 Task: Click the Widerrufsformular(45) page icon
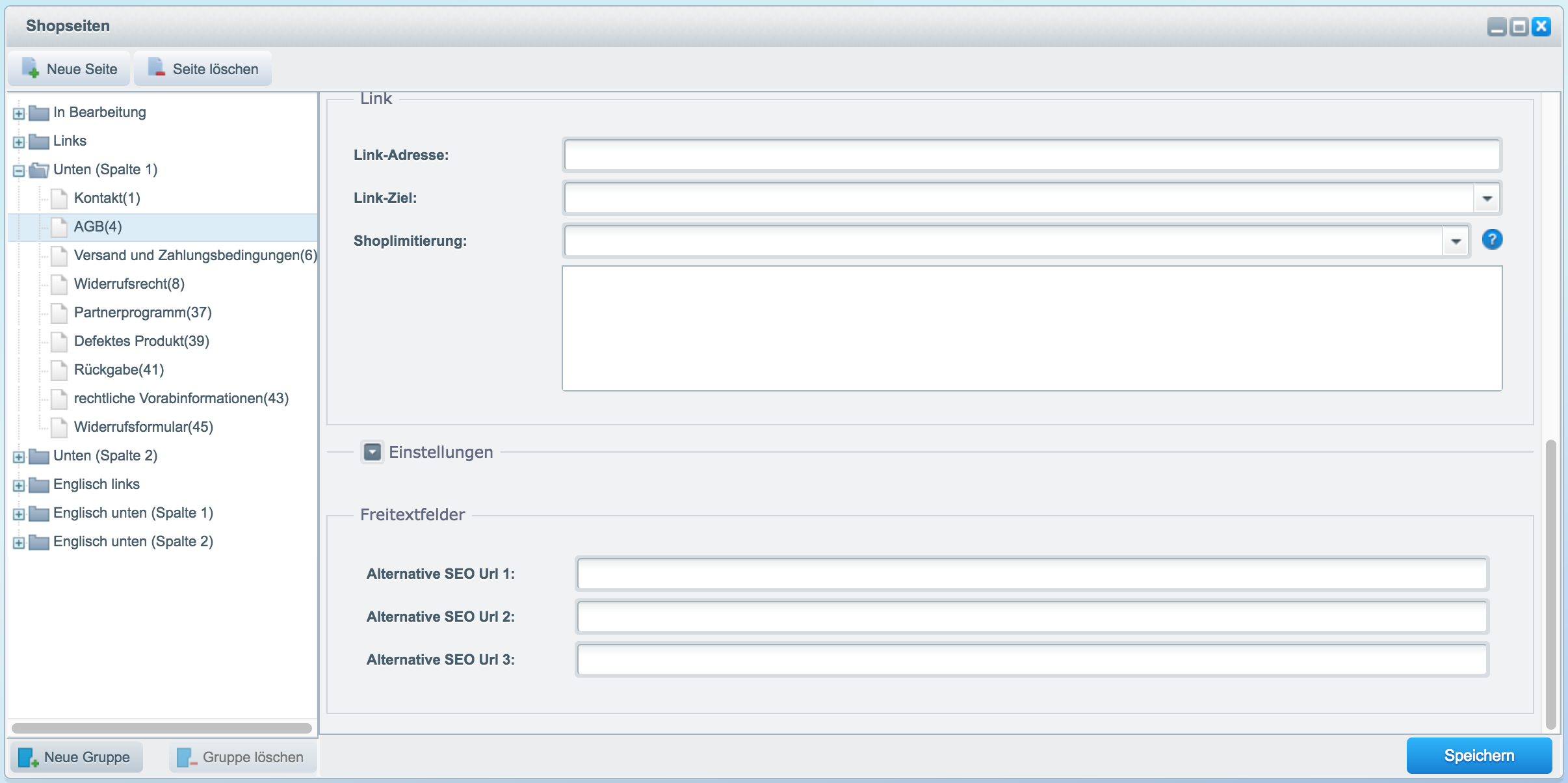[59, 427]
